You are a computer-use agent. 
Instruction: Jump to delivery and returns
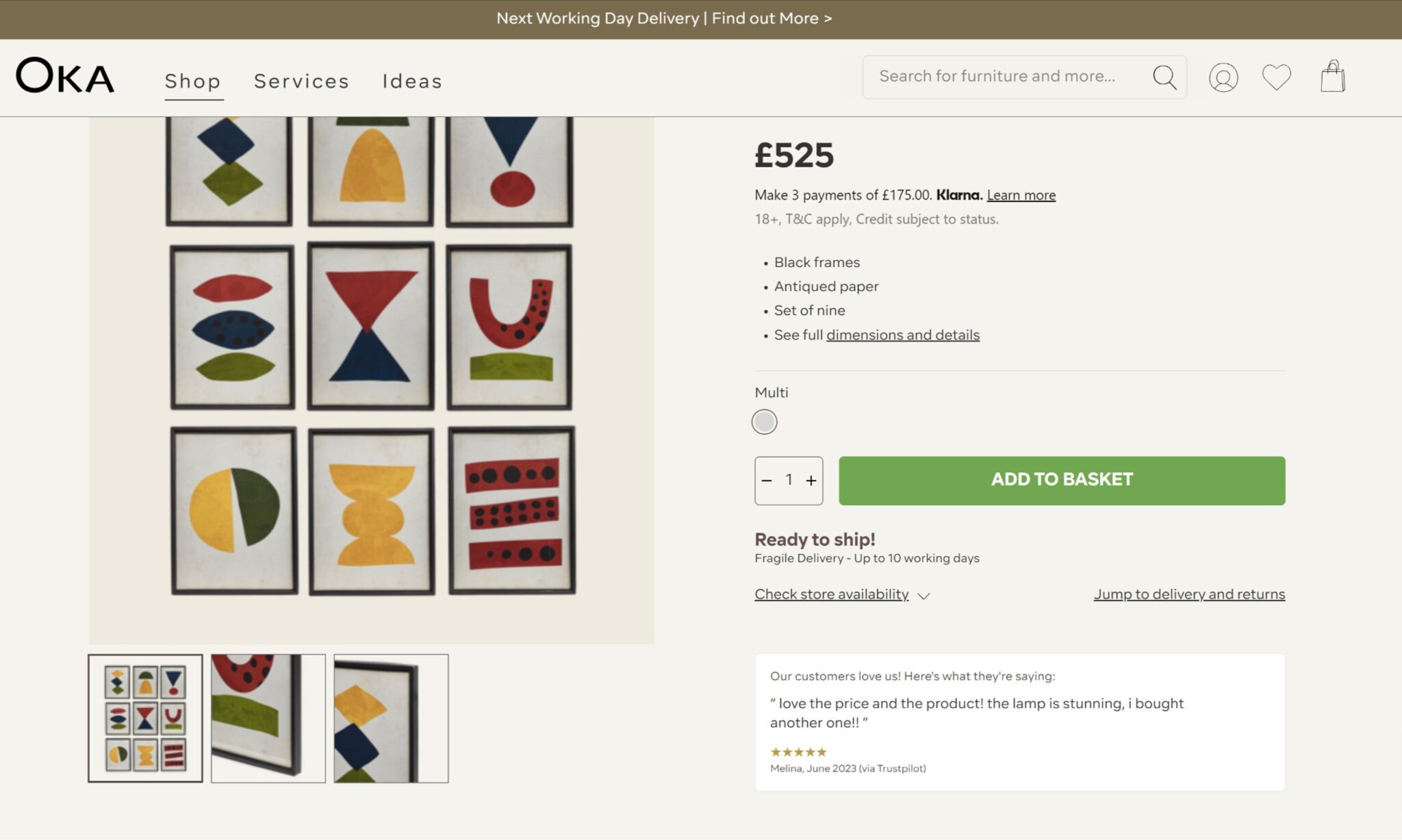[x=1189, y=594]
